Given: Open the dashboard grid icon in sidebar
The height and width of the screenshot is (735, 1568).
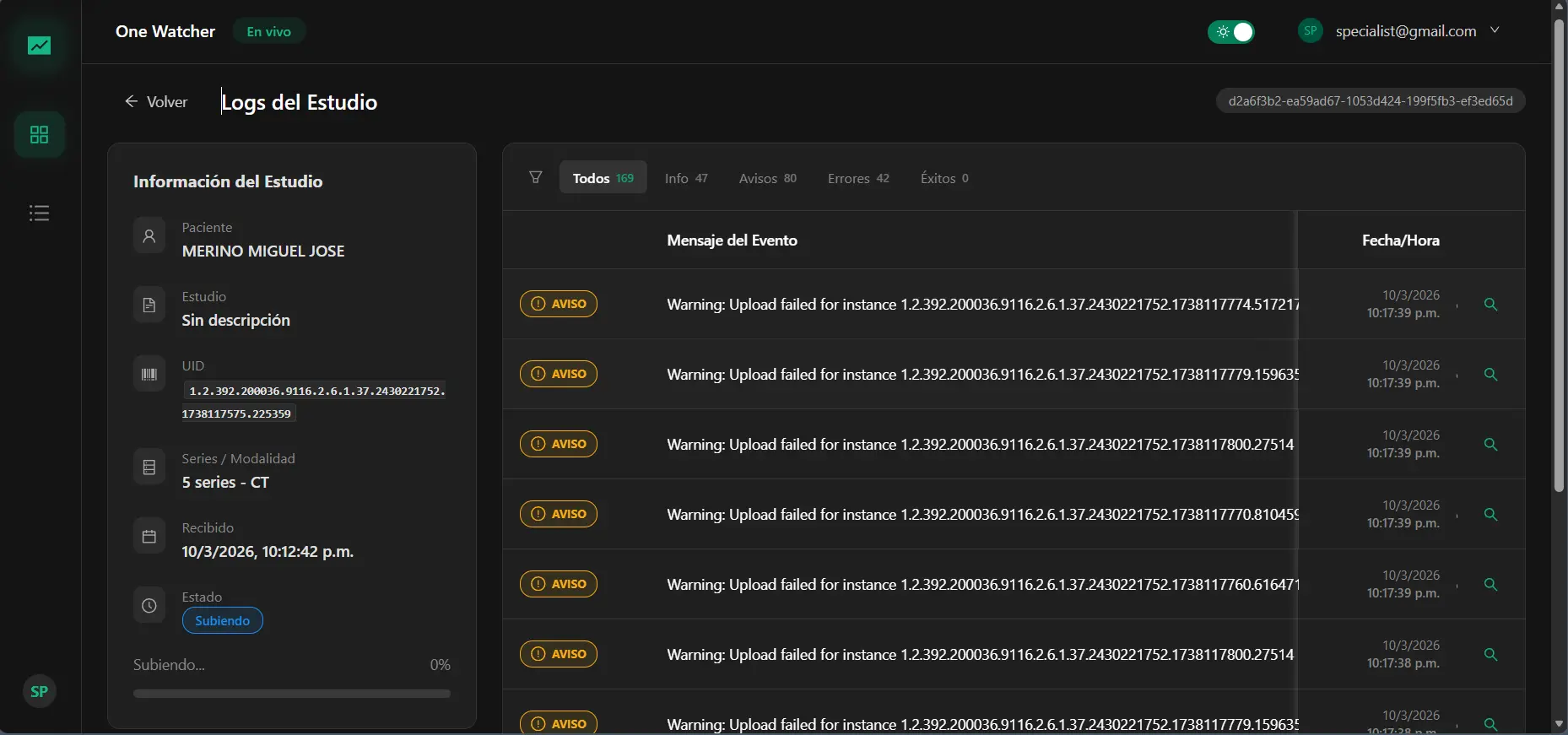Looking at the screenshot, I should tap(39, 135).
